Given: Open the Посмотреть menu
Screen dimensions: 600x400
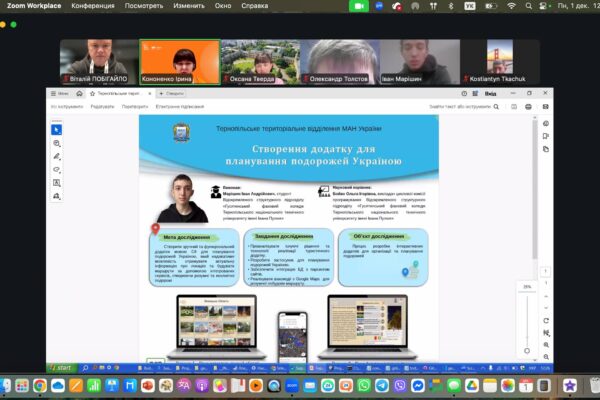Looking at the screenshot, I should click(143, 6).
